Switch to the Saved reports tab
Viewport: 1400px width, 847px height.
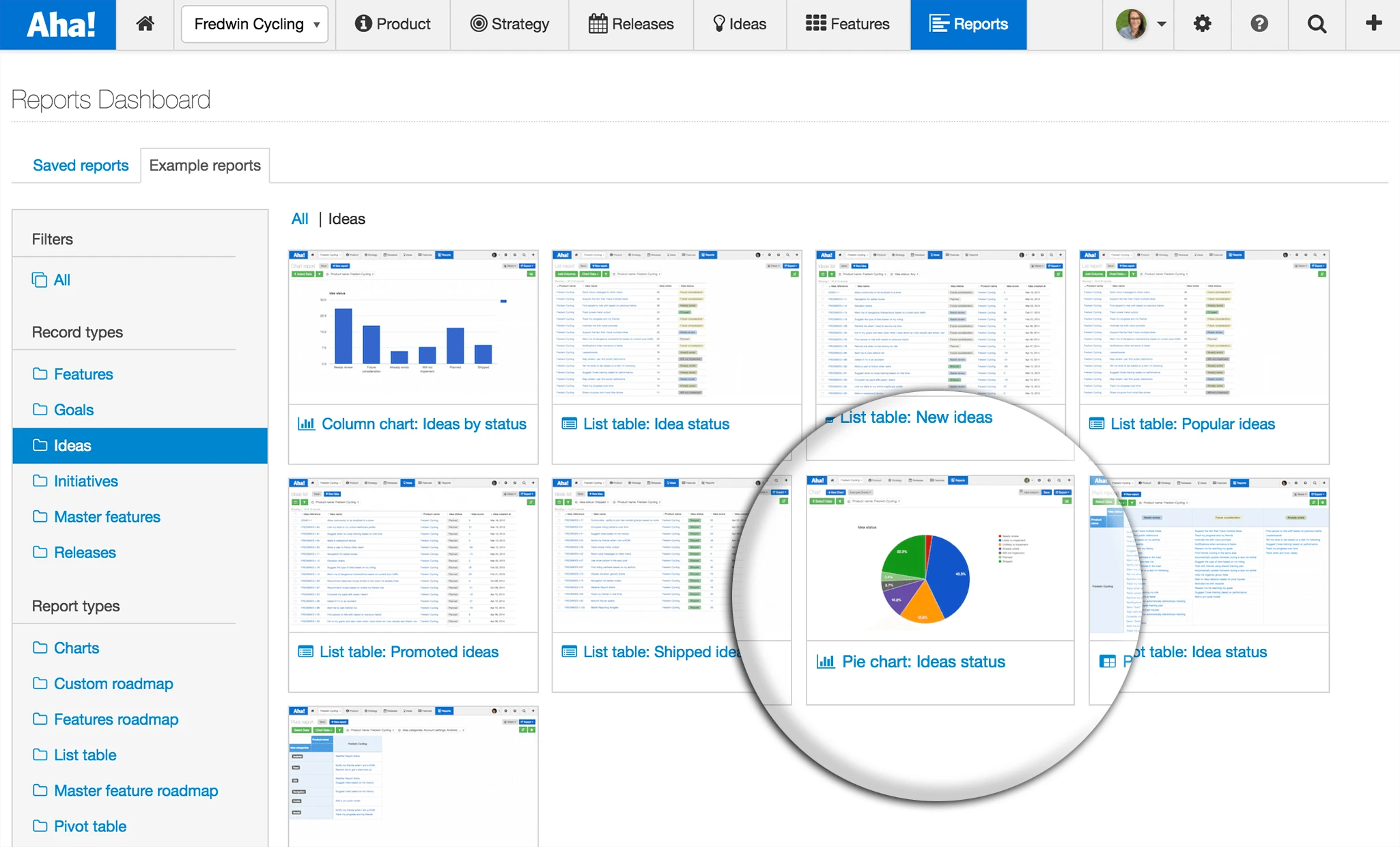pyautogui.click(x=81, y=165)
